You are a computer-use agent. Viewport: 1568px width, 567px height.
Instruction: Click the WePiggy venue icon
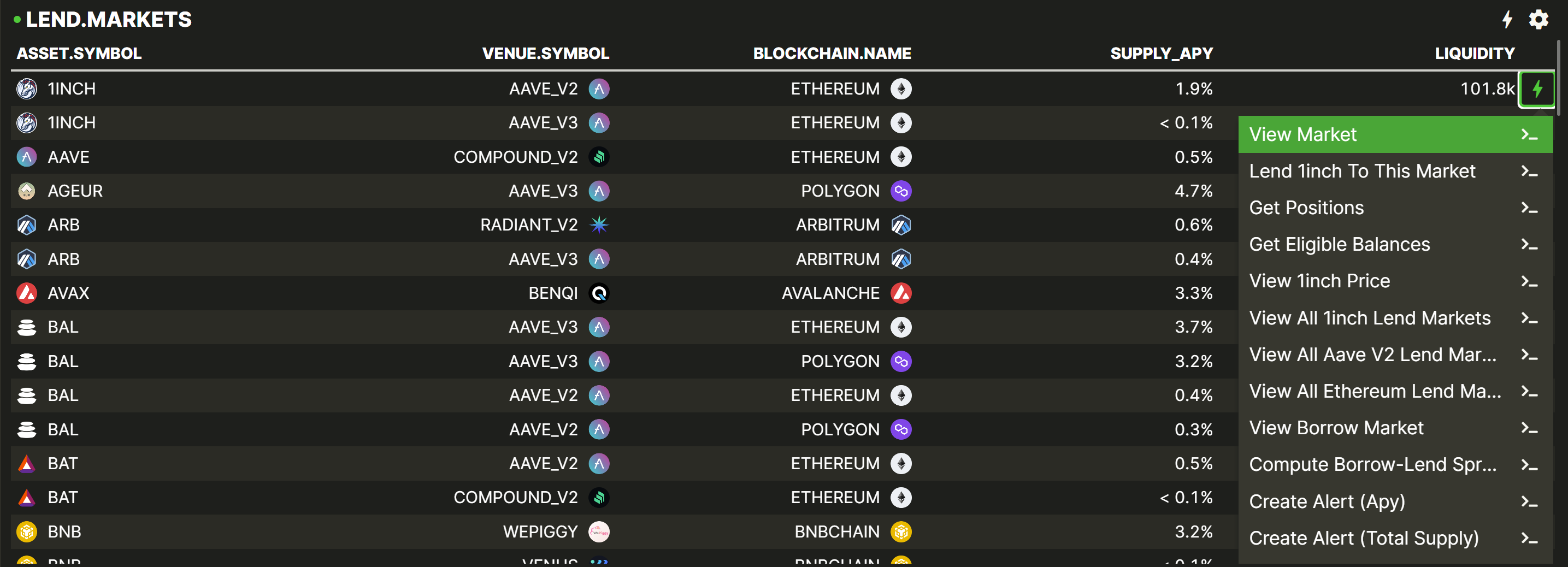(599, 531)
